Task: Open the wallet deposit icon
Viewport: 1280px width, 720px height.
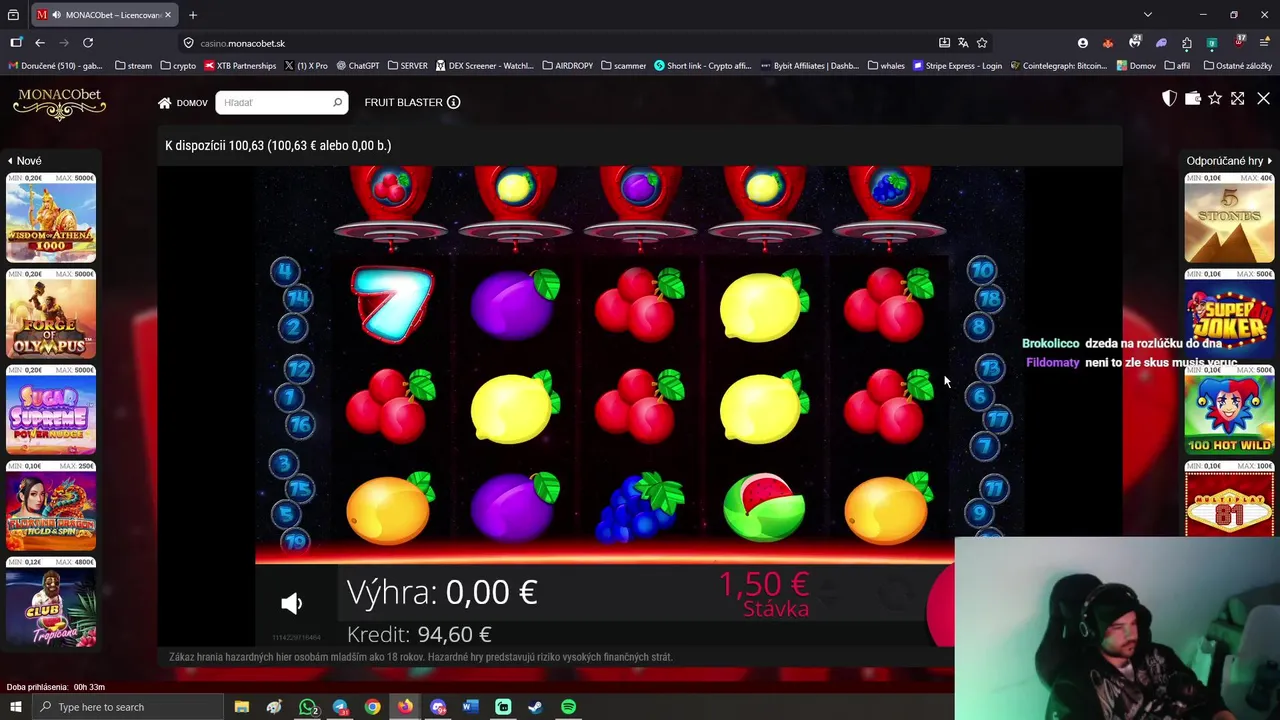Action: 1192,98
